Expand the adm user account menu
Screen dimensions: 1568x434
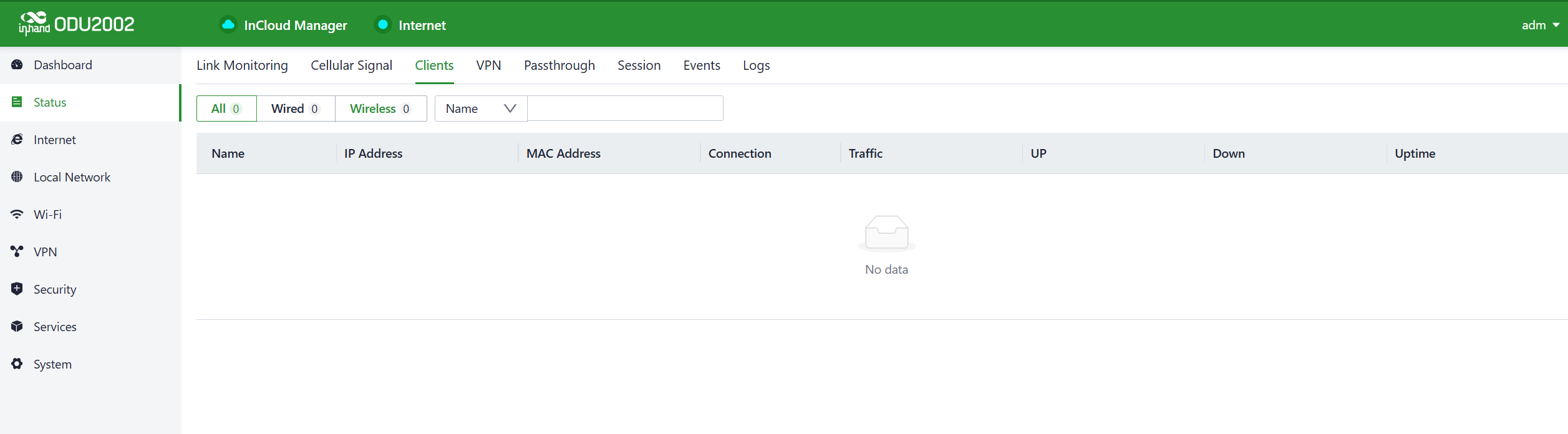pos(1539,25)
